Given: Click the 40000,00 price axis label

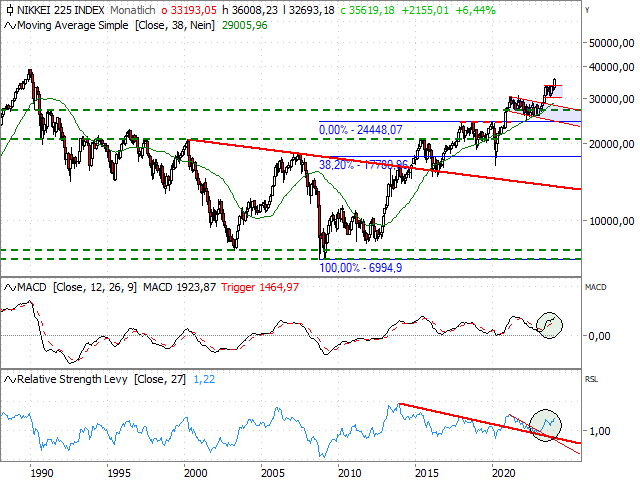Looking at the screenshot, I should click(611, 67).
